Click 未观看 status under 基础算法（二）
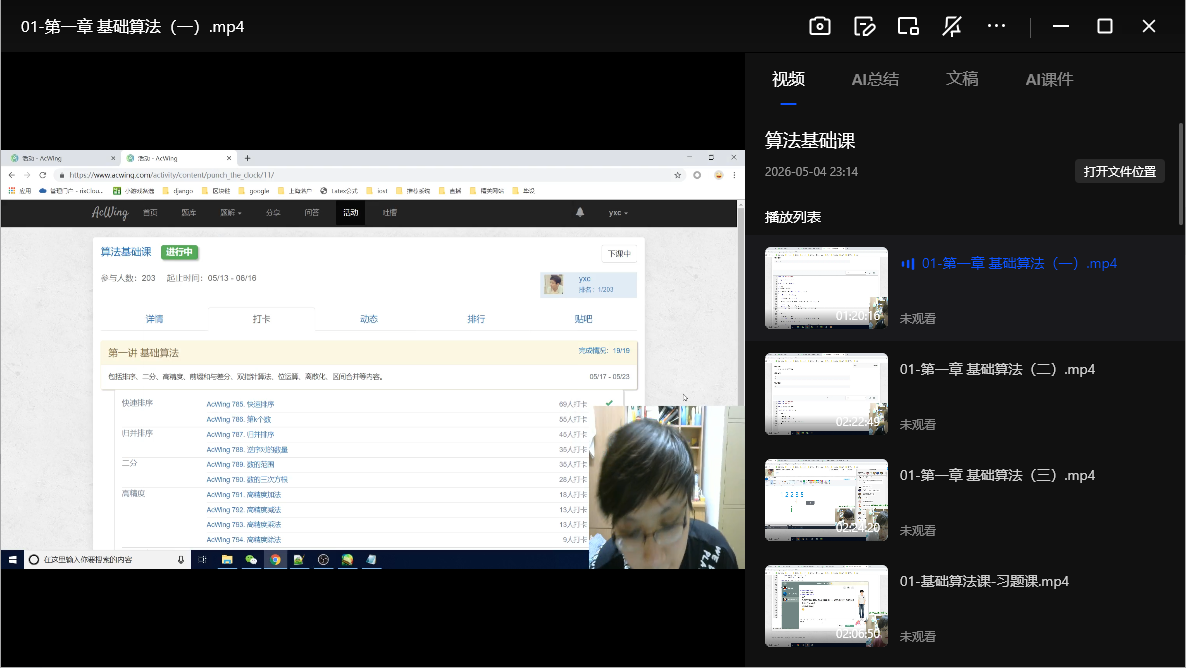The image size is (1186, 668). click(x=917, y=424)
